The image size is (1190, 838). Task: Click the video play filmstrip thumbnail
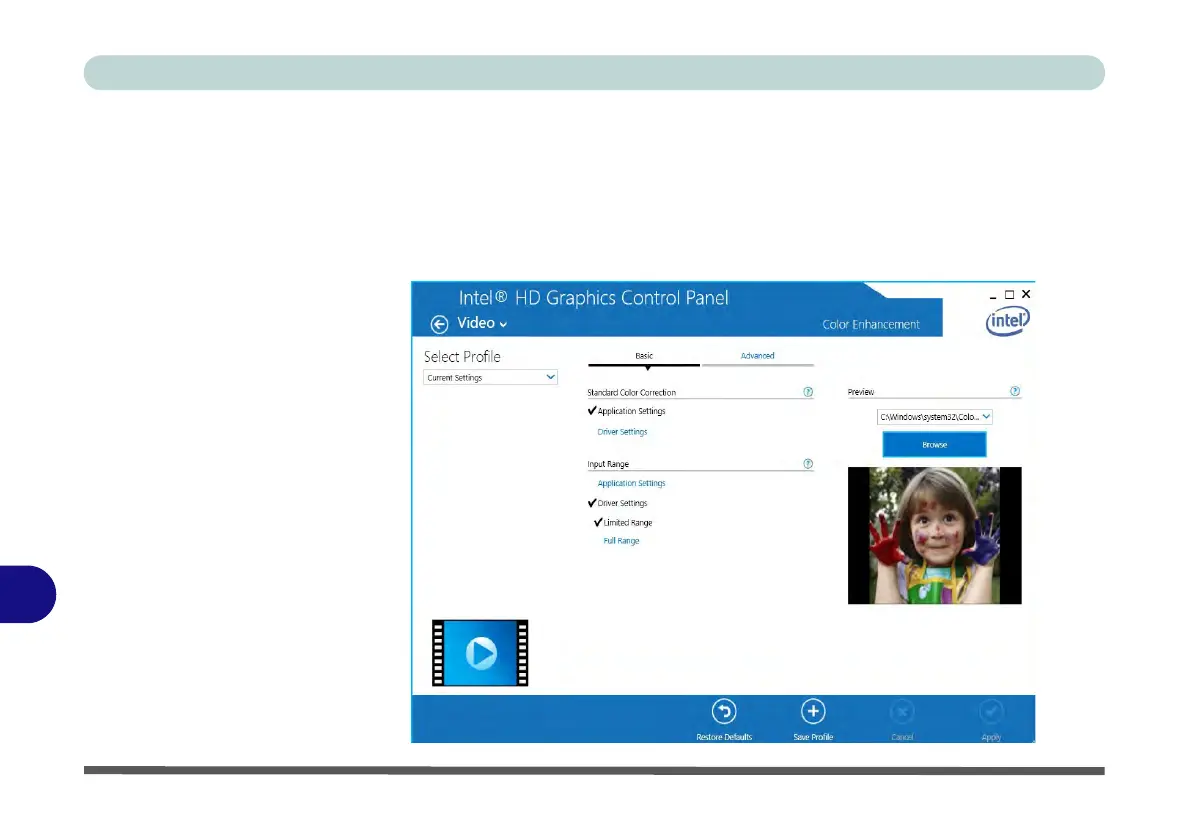480,653
